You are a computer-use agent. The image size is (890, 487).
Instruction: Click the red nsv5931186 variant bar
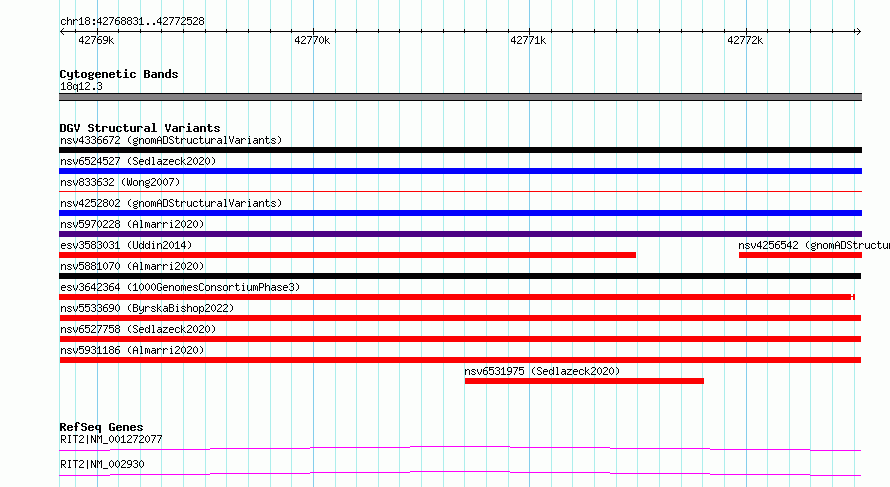click(x=460, y=360)
